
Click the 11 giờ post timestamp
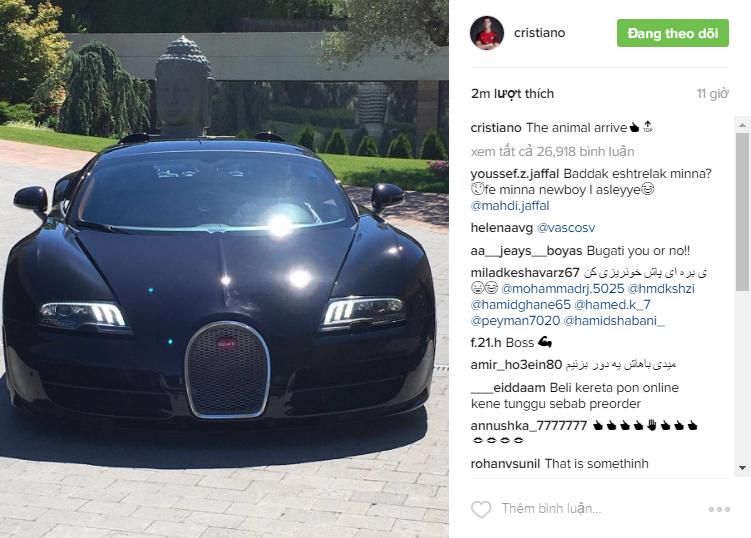713,93
